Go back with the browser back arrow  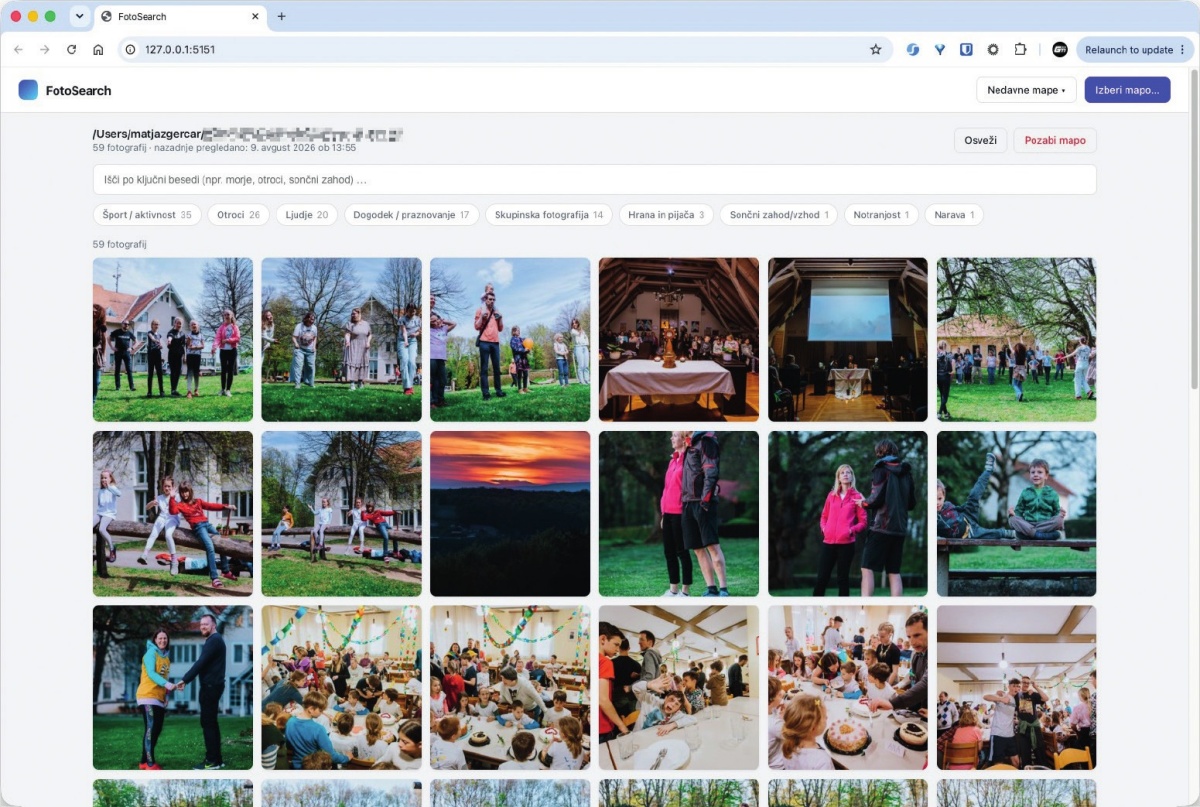(18, 49)
